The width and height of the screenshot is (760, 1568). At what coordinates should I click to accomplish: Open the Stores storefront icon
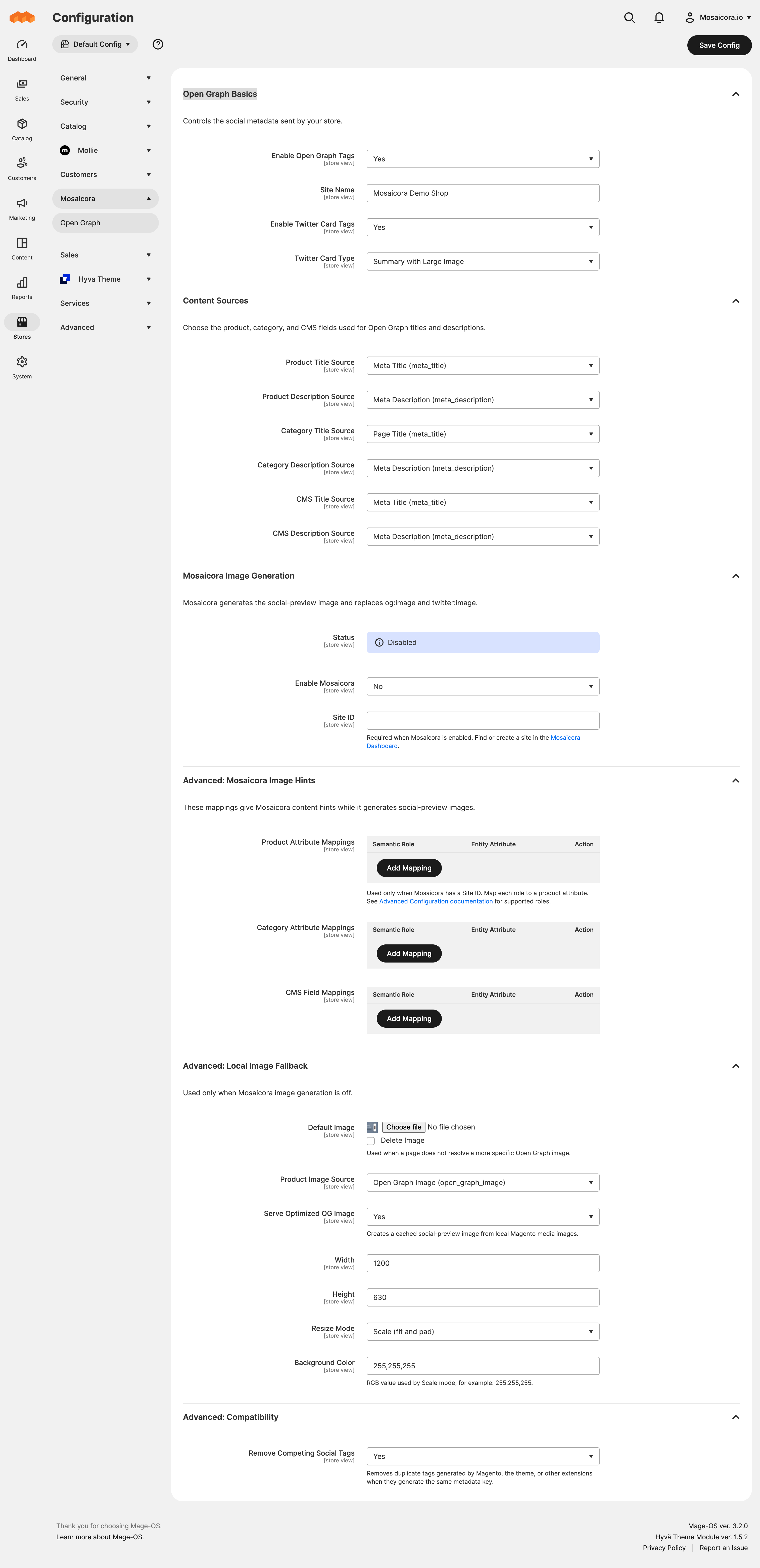(x=22, y=322)
